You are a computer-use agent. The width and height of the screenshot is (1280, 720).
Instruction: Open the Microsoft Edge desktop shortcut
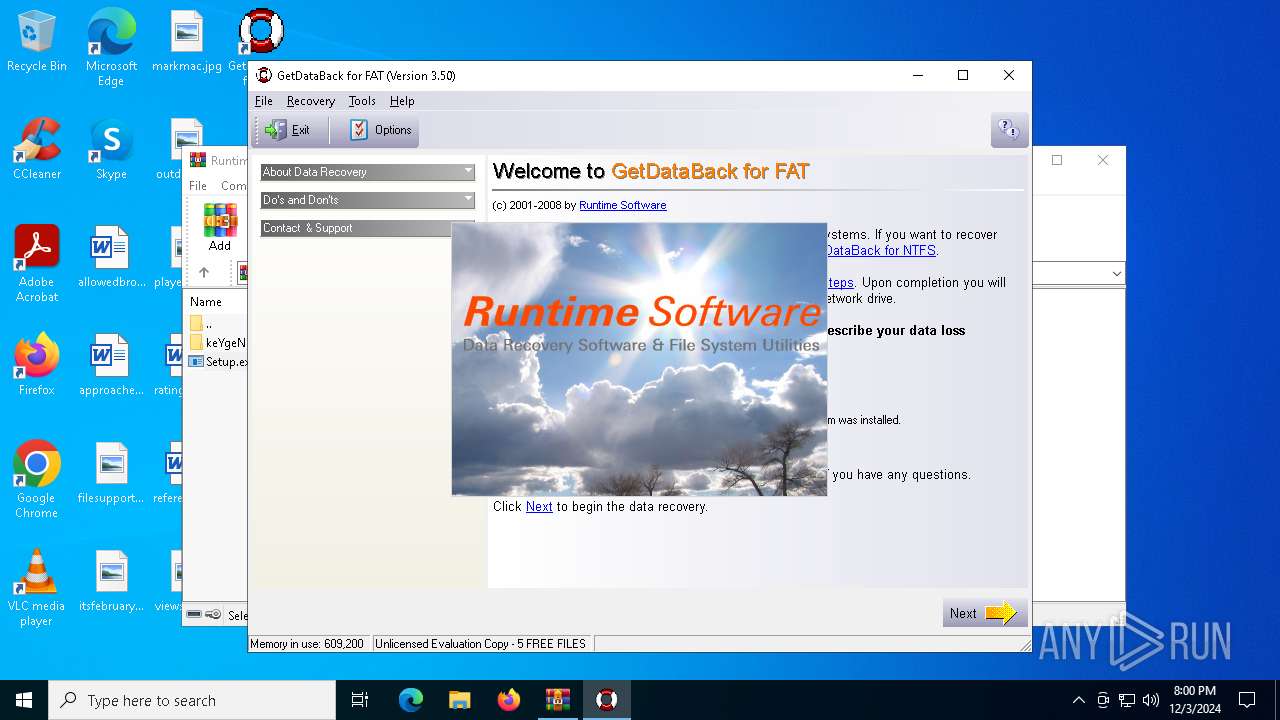[111, 48]
